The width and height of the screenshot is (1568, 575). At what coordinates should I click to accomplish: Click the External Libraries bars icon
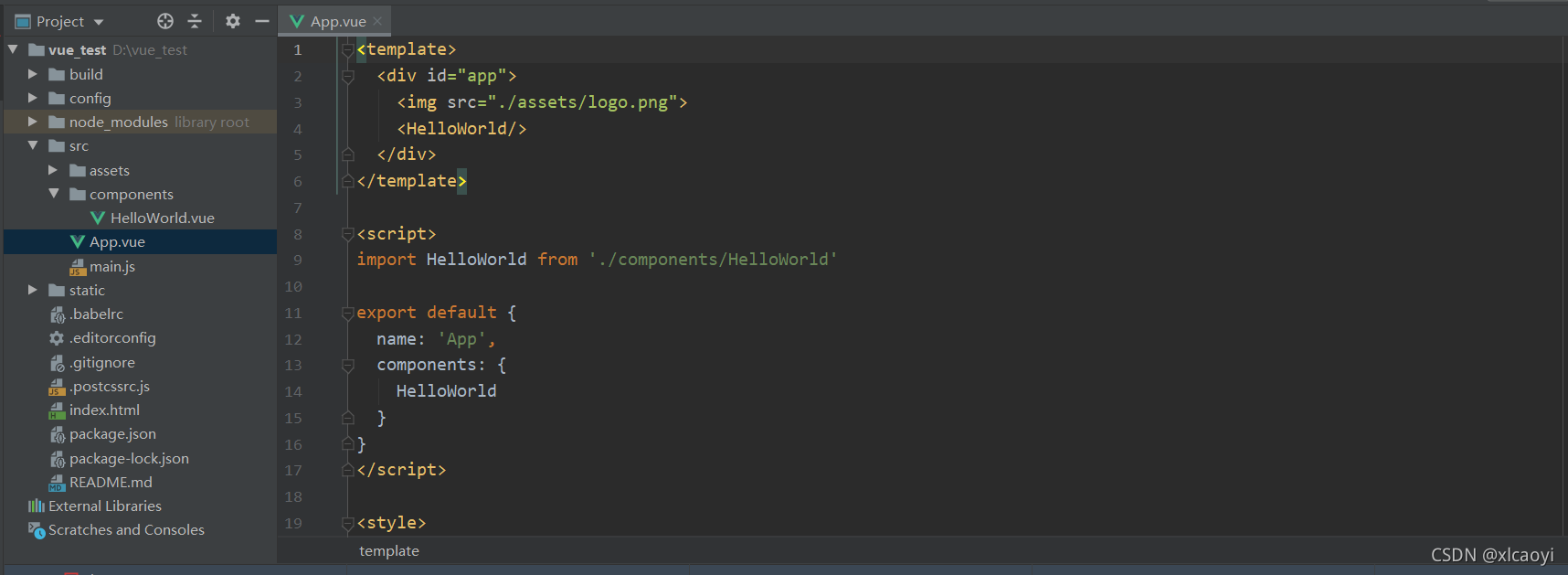tap(37, 506)
